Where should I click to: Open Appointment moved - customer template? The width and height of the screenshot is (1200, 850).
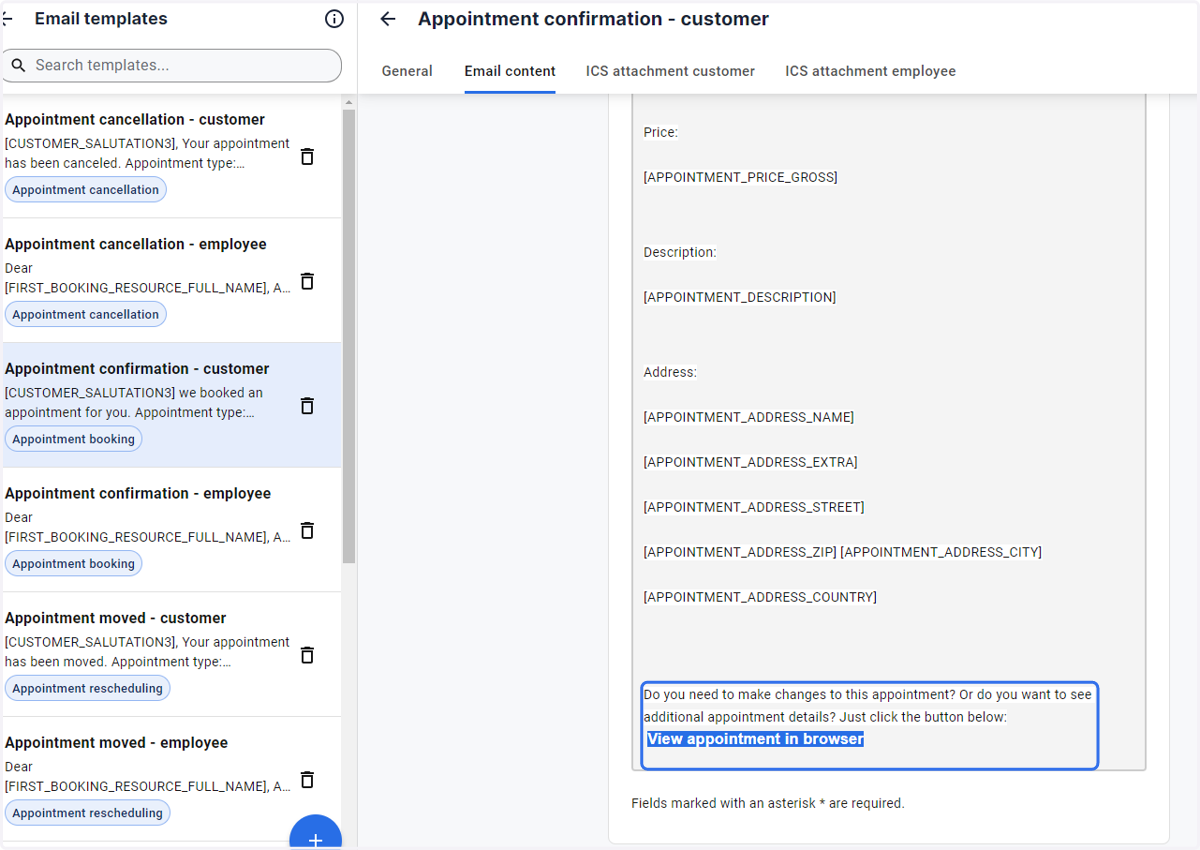(x=170, y=655)
